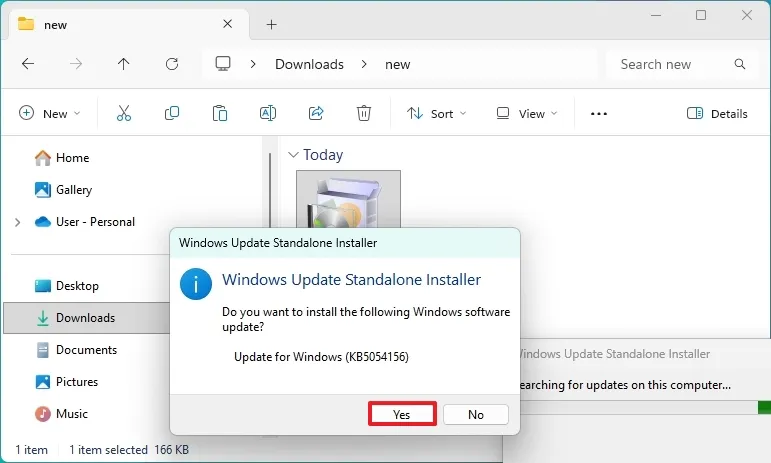
Task: Collapse the Today group header
Action: tap(293, 155)
